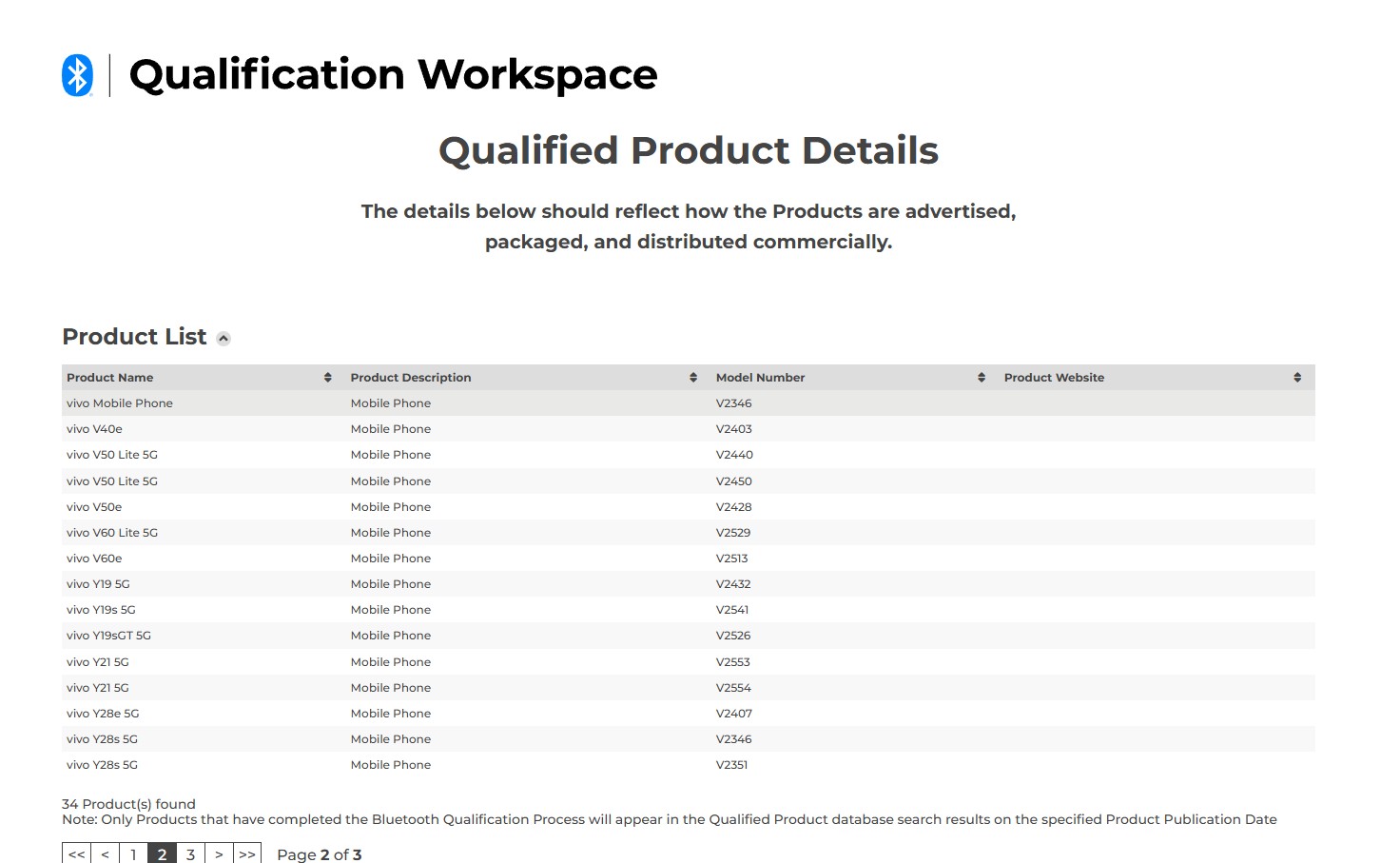
Task: Click the Product Name column header
Action: point(110,378)
